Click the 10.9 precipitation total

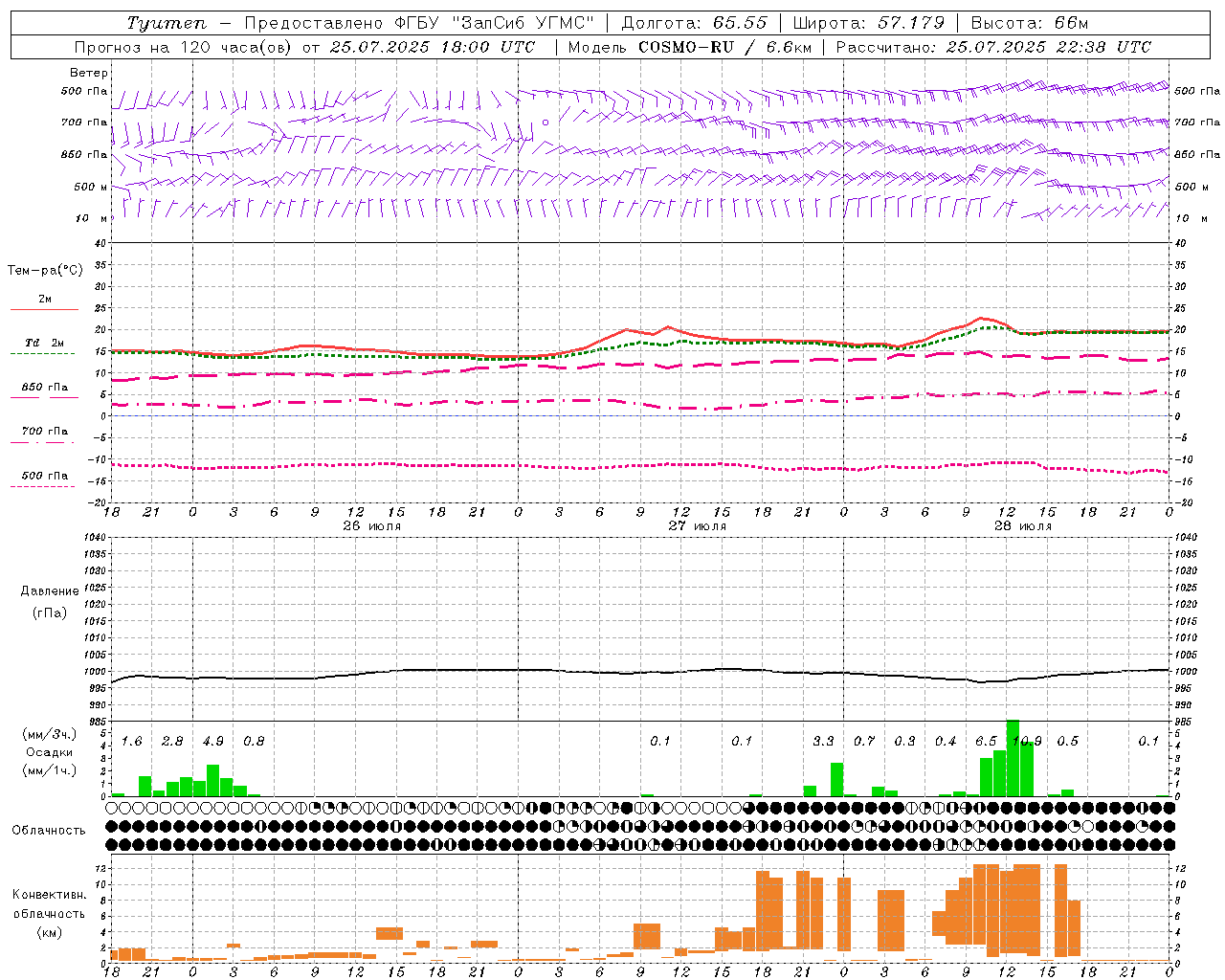point(1027,742)
